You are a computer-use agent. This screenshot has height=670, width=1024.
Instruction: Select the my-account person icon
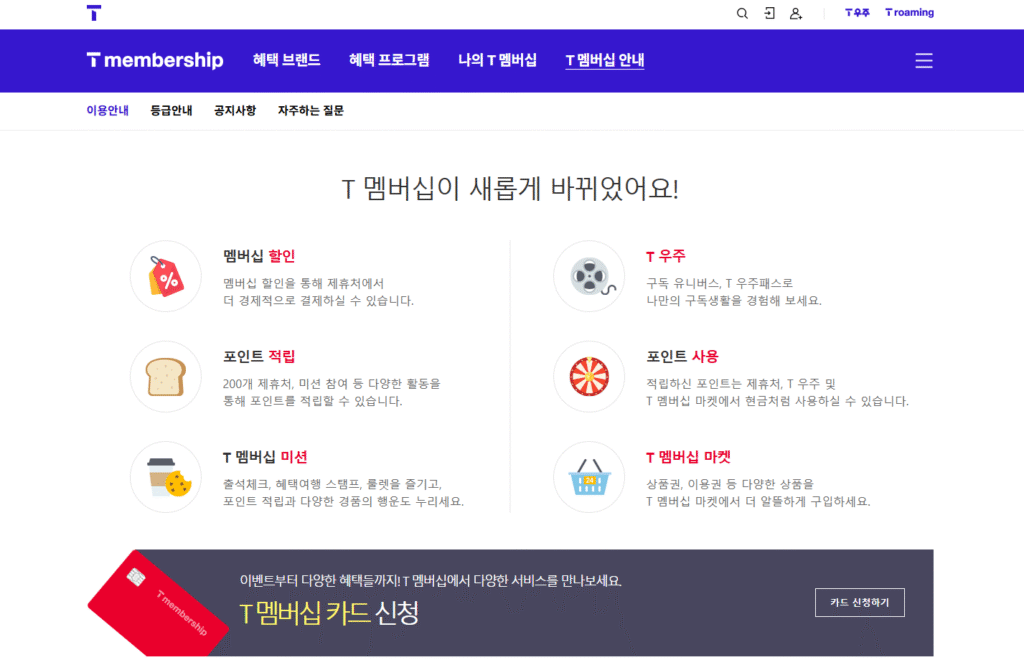795,13
